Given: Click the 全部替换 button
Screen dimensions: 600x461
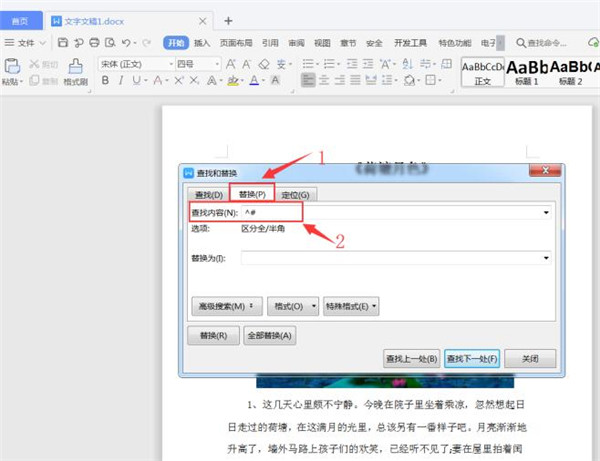Looking at the screenshot, I should pyautogui.click(x=269, y=336).
